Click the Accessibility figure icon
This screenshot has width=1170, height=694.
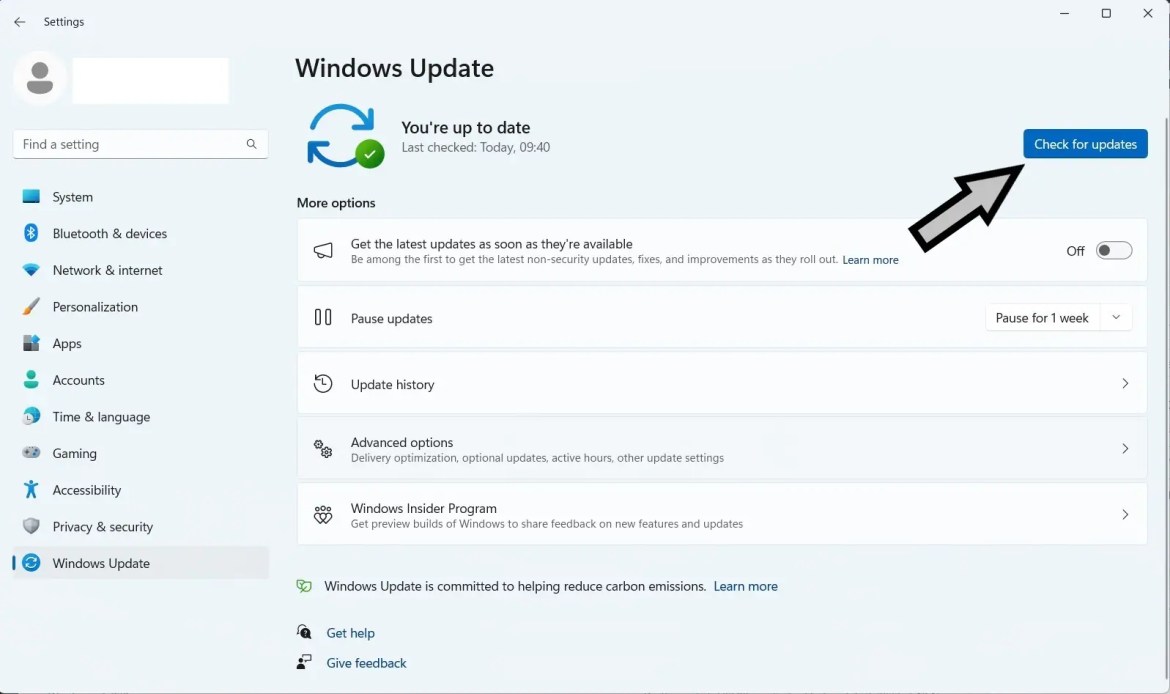[31, 489]
